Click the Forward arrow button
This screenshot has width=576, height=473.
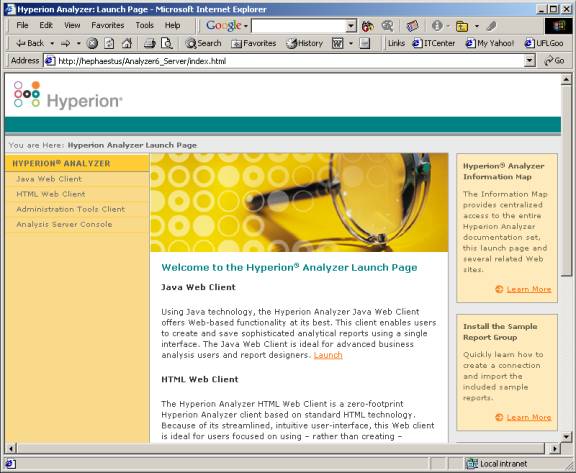tap(65, 43)
